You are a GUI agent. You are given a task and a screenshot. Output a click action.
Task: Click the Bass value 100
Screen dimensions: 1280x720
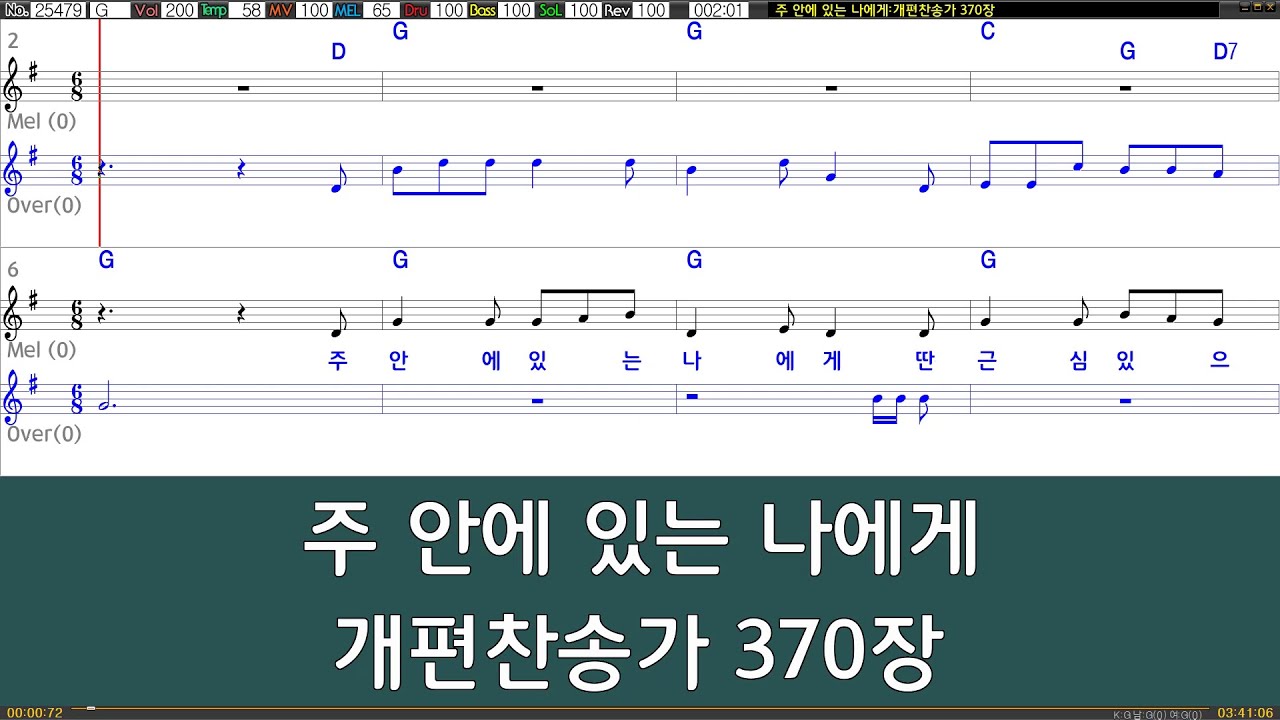(516, 10)
